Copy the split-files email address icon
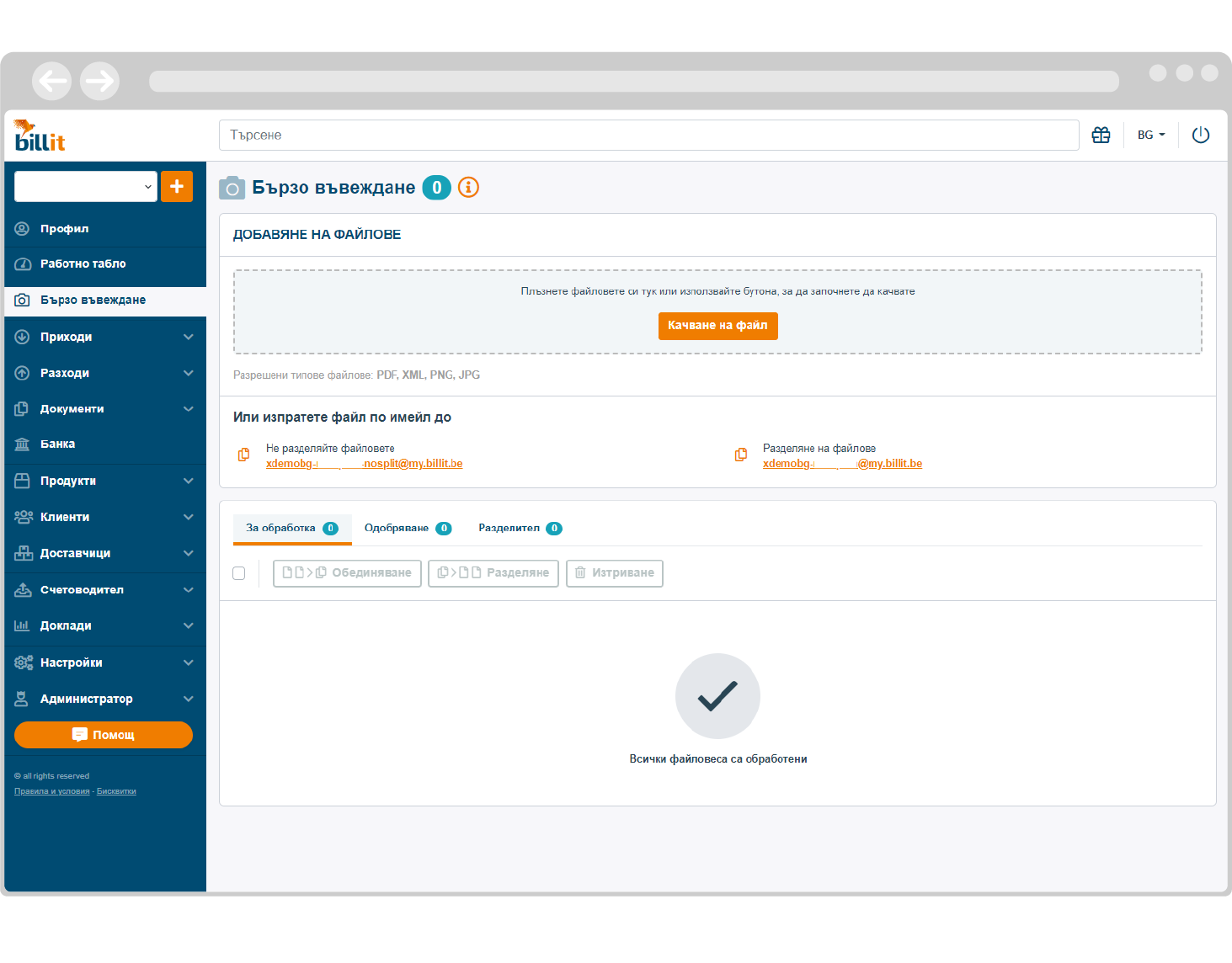The image size is (1232, 963). (741, 455)
